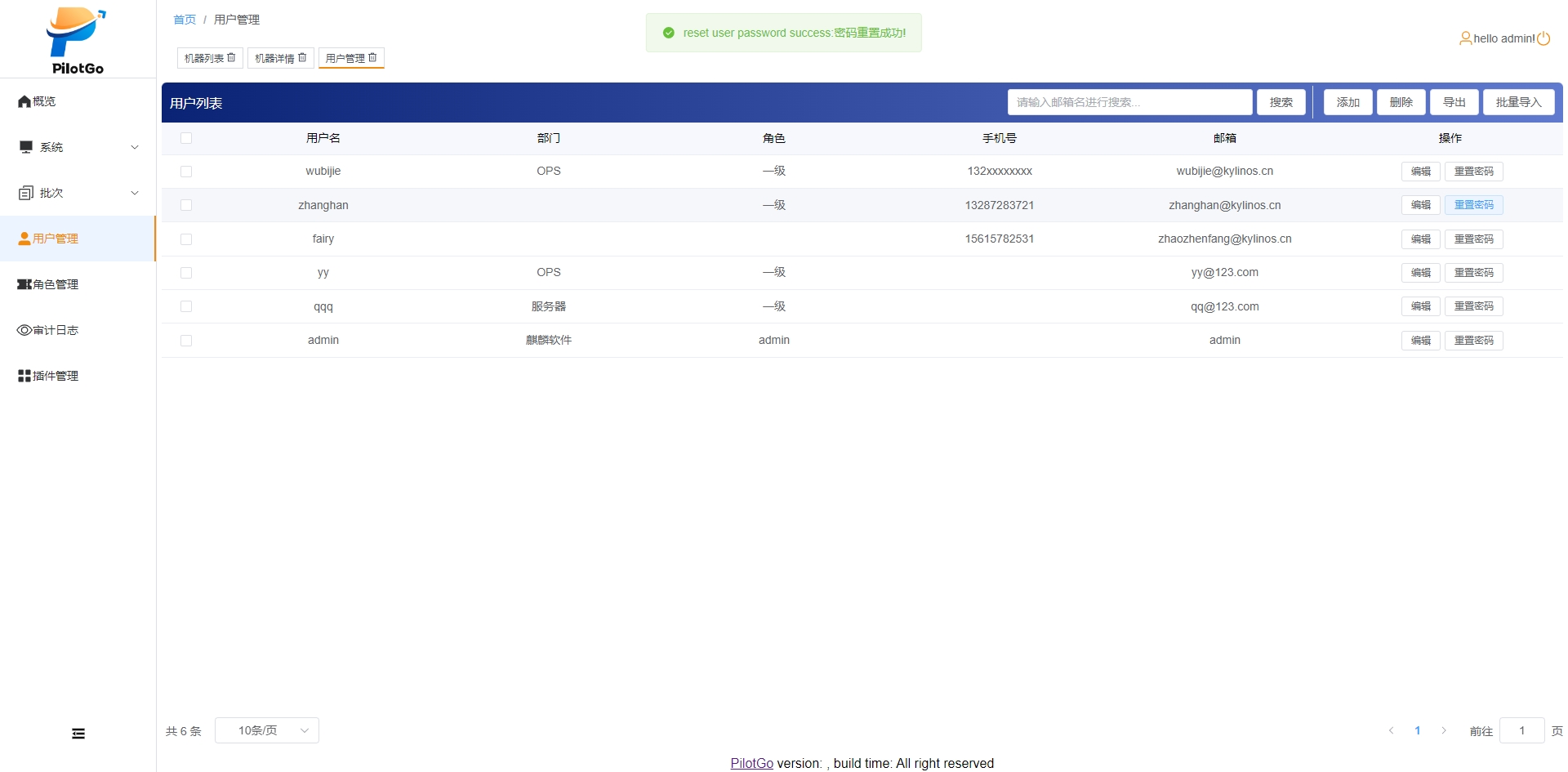Click the email search input field
This screenshot has height=772, width=1568.
[x=1129, y=102]
